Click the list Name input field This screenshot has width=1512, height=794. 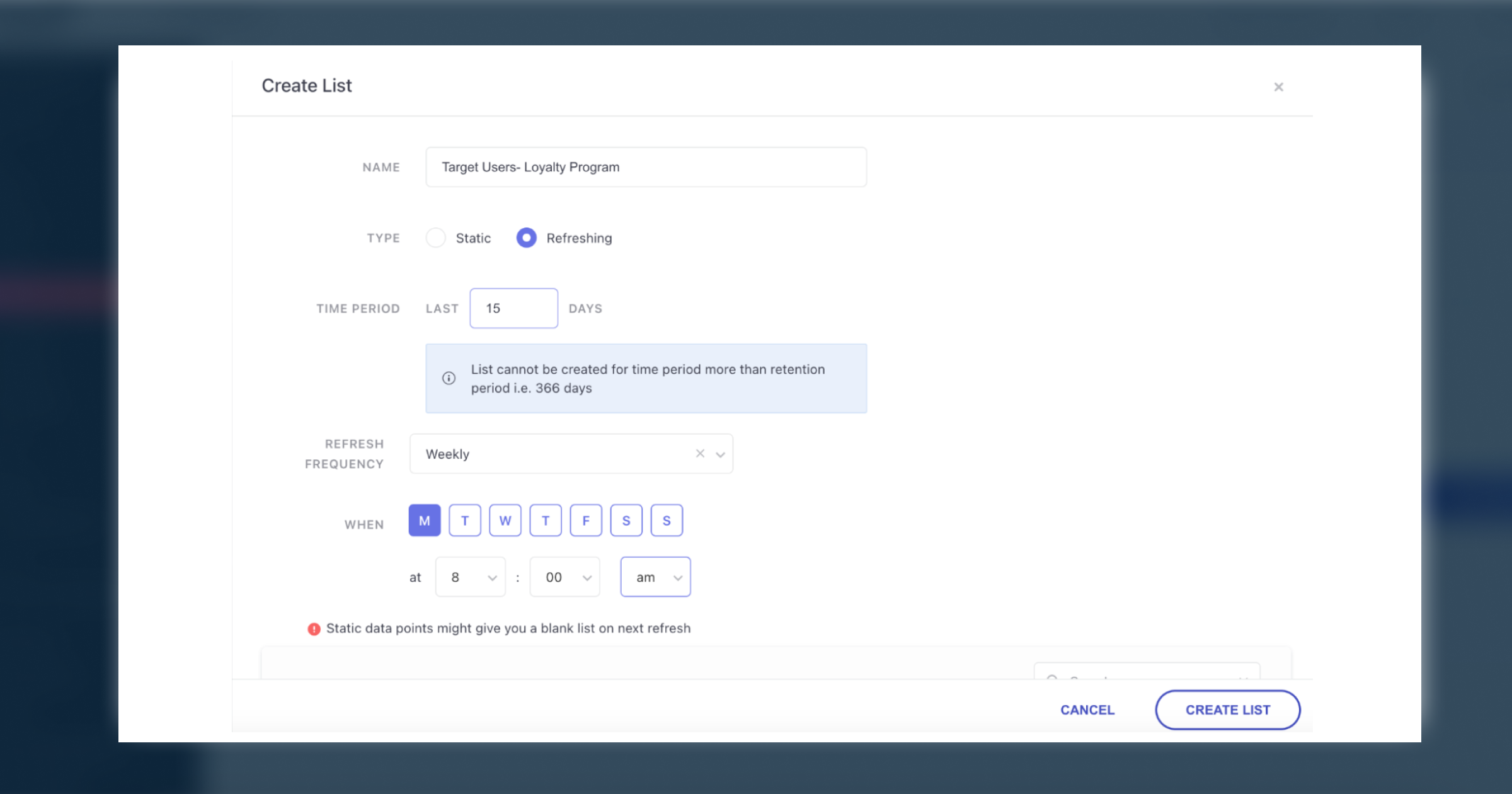[x=646, y=167]
